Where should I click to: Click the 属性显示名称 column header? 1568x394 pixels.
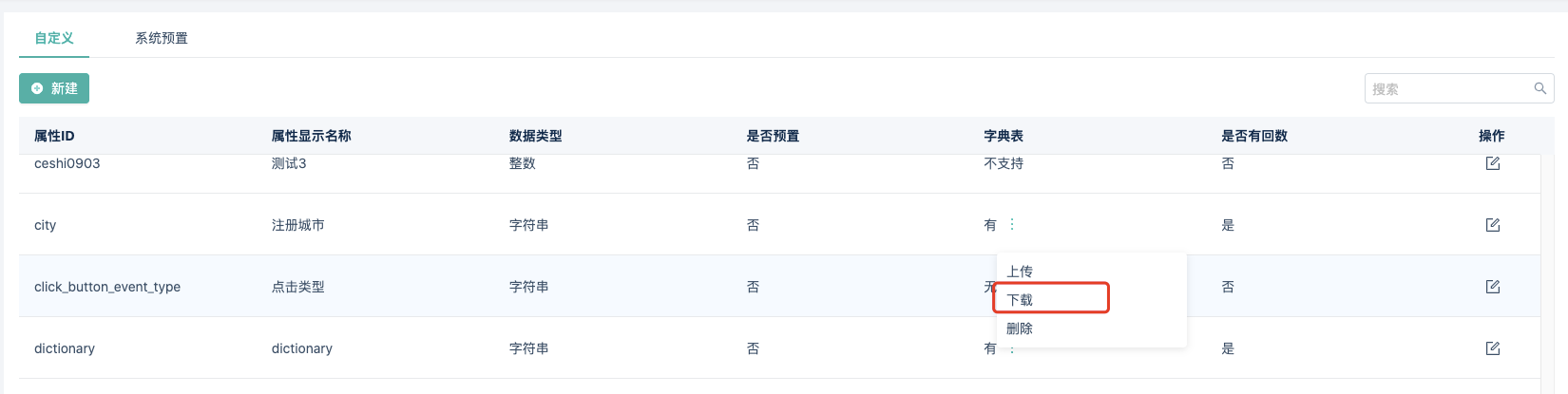point(312,136)
